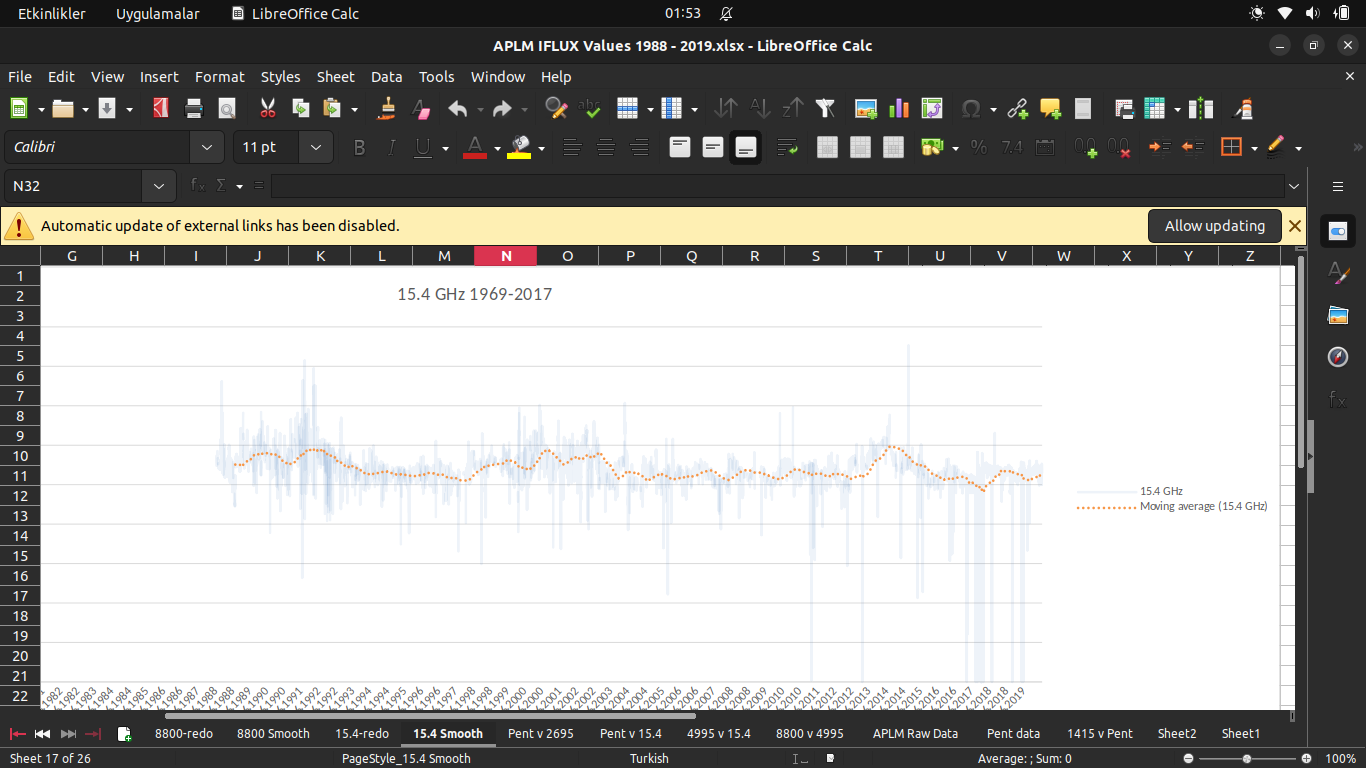Image resolution: width=1366 pixels, height=768 pixels.
Task: Click the Undo arrow icon
Action: tap(458, 109)
